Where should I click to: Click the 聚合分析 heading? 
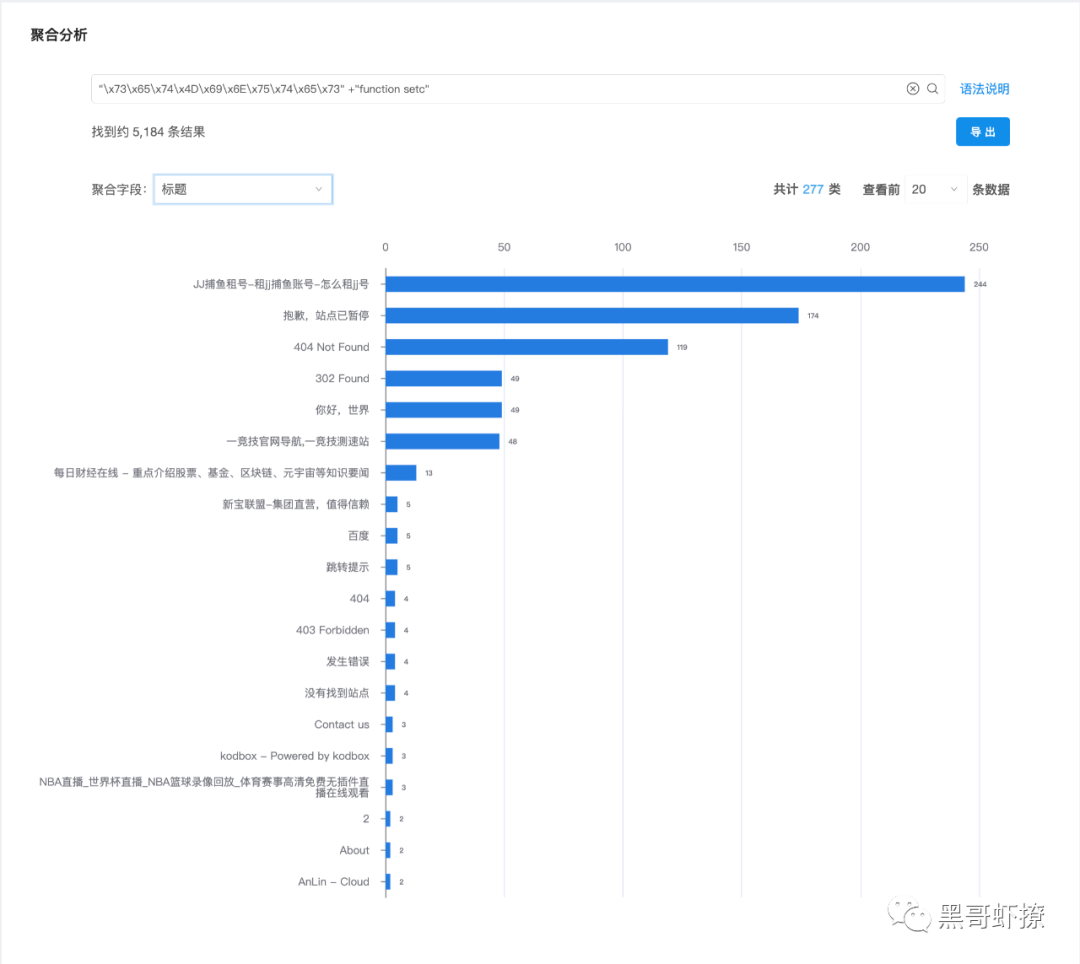[x=59, y=35]
